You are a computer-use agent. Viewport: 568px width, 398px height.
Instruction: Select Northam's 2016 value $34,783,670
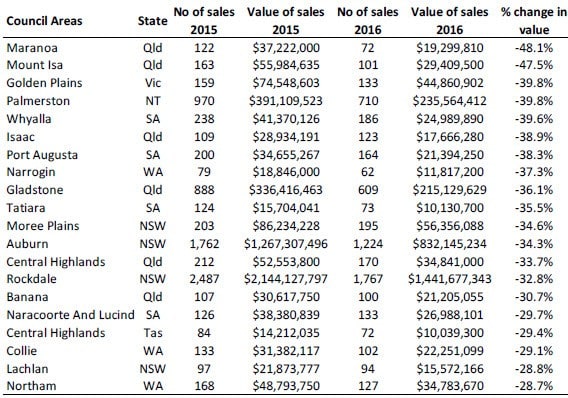(450, 386)
